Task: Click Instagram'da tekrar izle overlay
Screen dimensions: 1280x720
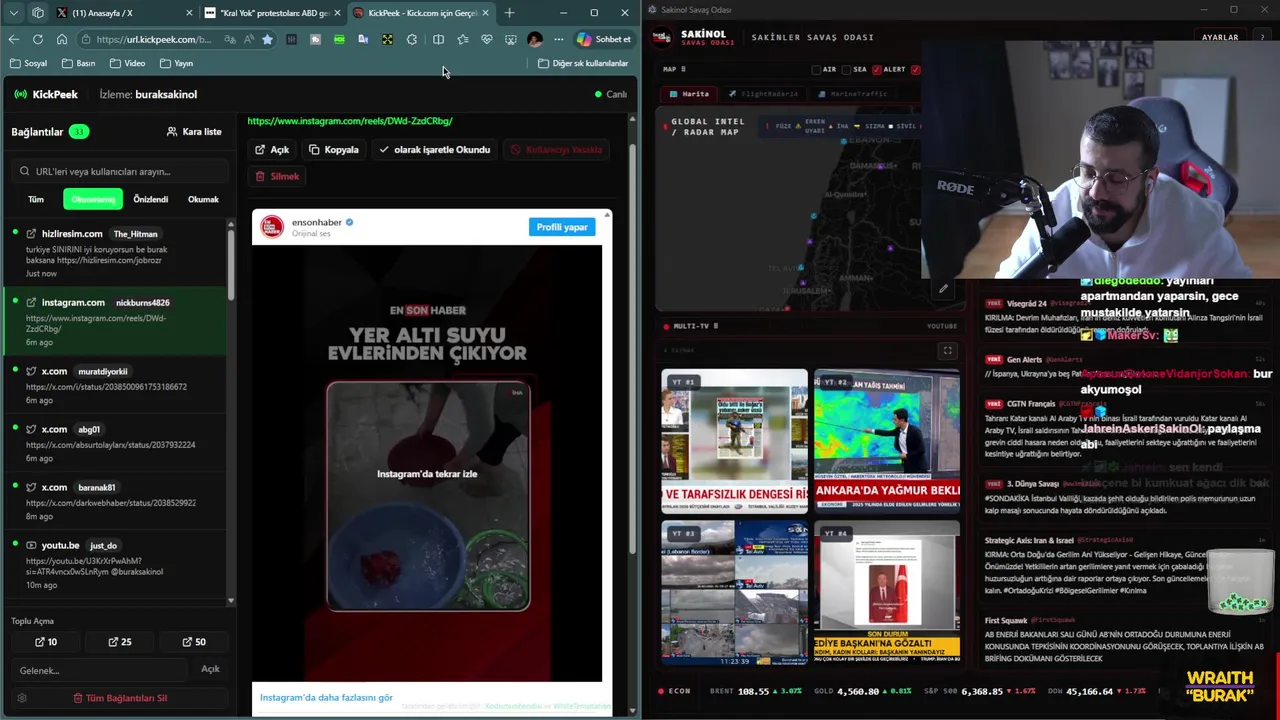Action: tap(427, 474)
